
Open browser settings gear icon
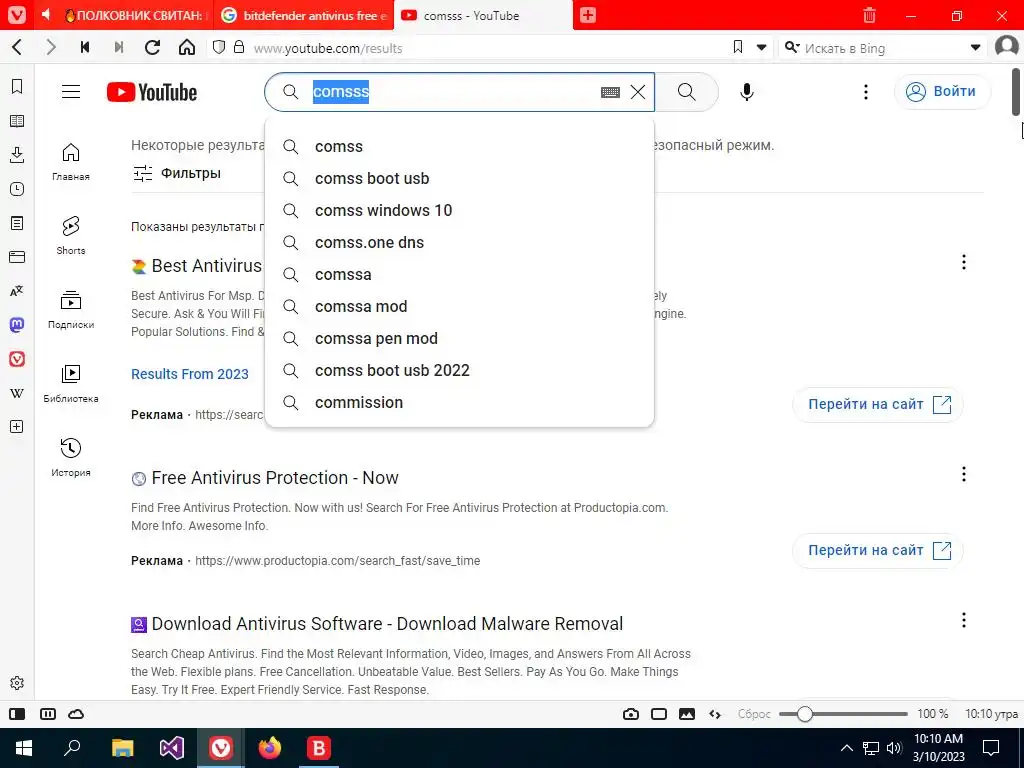click(x=17, y=683)
